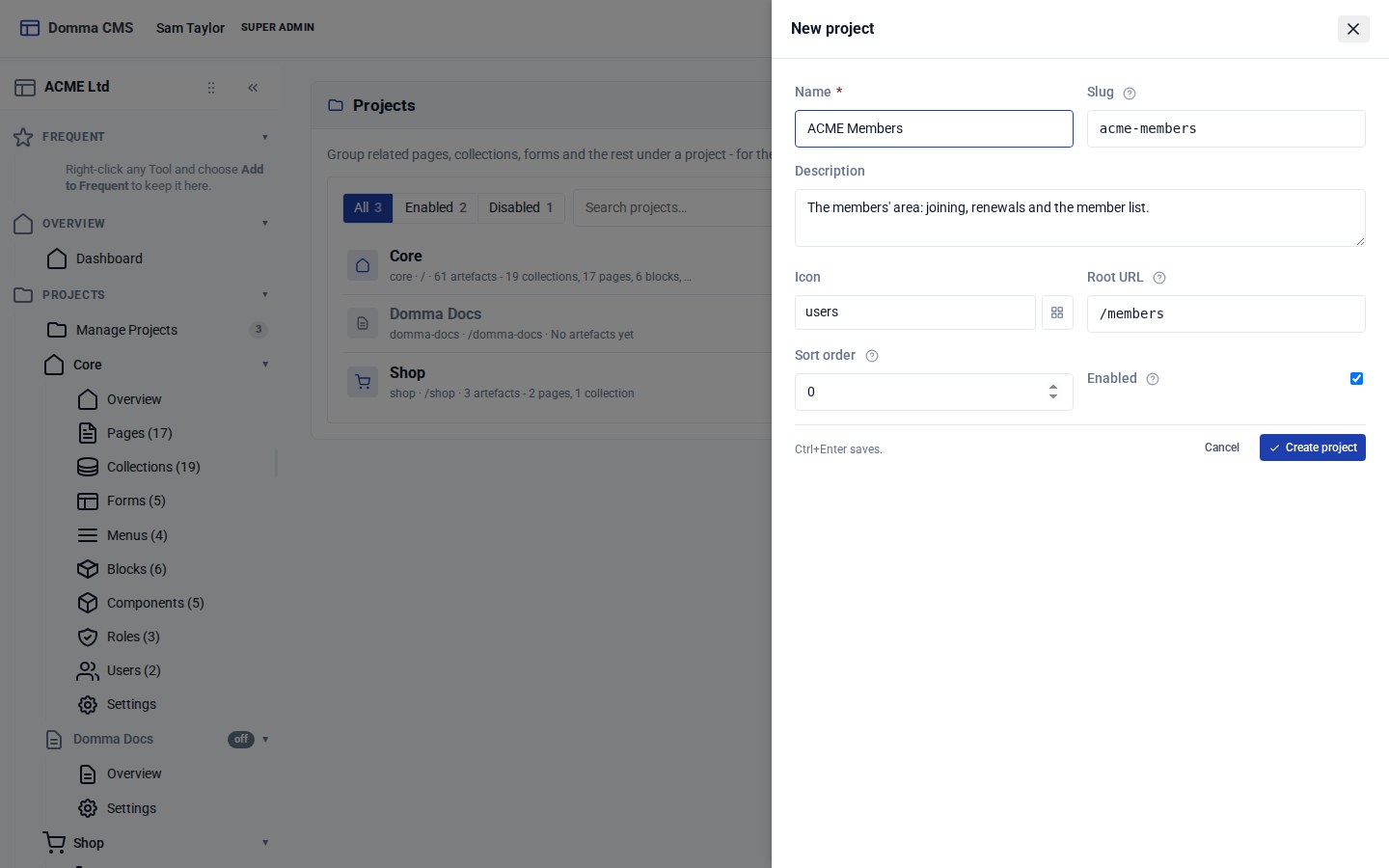Screen dimensions: 1389x868
Task: Cancel the new project form
Action: (1221, 448)
